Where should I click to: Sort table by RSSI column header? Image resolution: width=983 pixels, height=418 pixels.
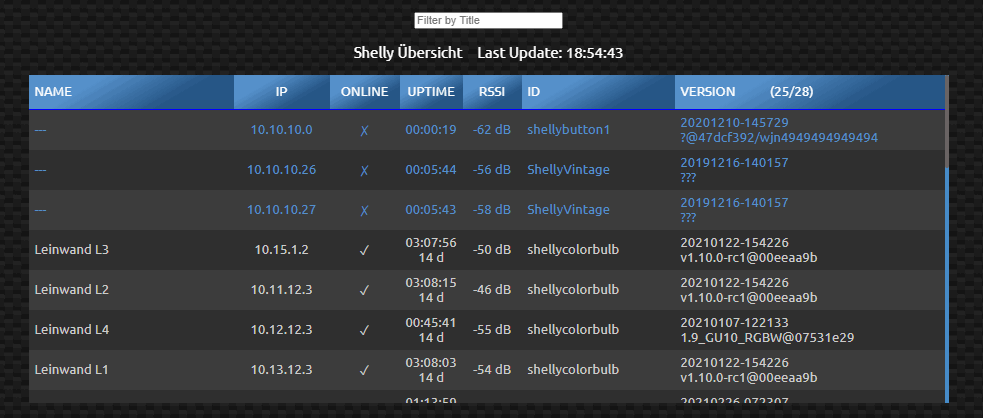coord(492,91)
